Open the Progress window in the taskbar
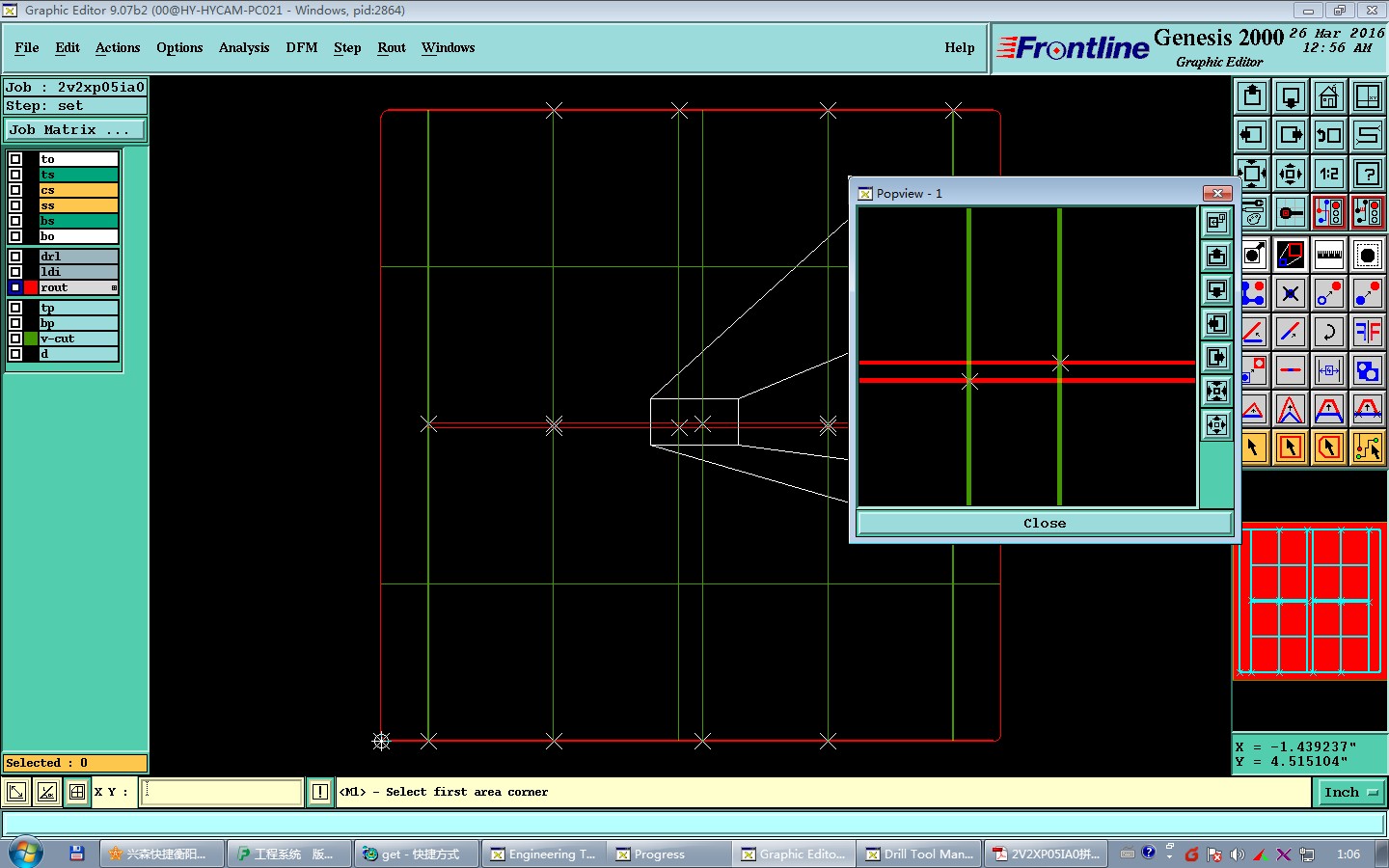Viewport: 1389px width, 868px height. pyautogui.click(x=669, y=854)
